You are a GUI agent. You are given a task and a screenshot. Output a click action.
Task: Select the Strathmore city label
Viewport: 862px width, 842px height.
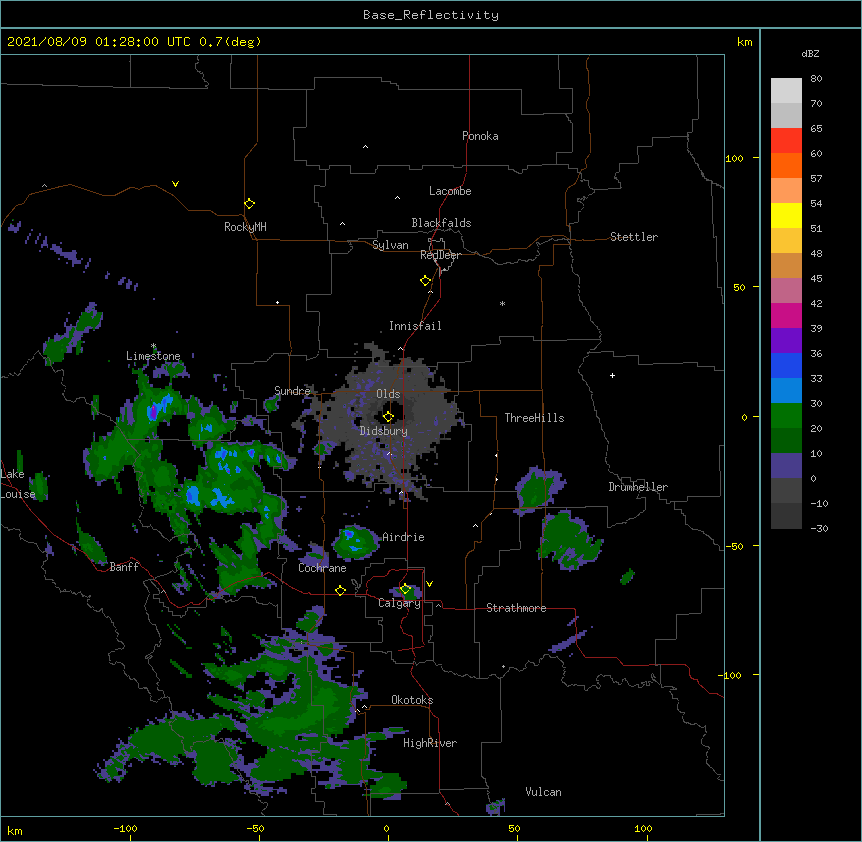(516, 608)
